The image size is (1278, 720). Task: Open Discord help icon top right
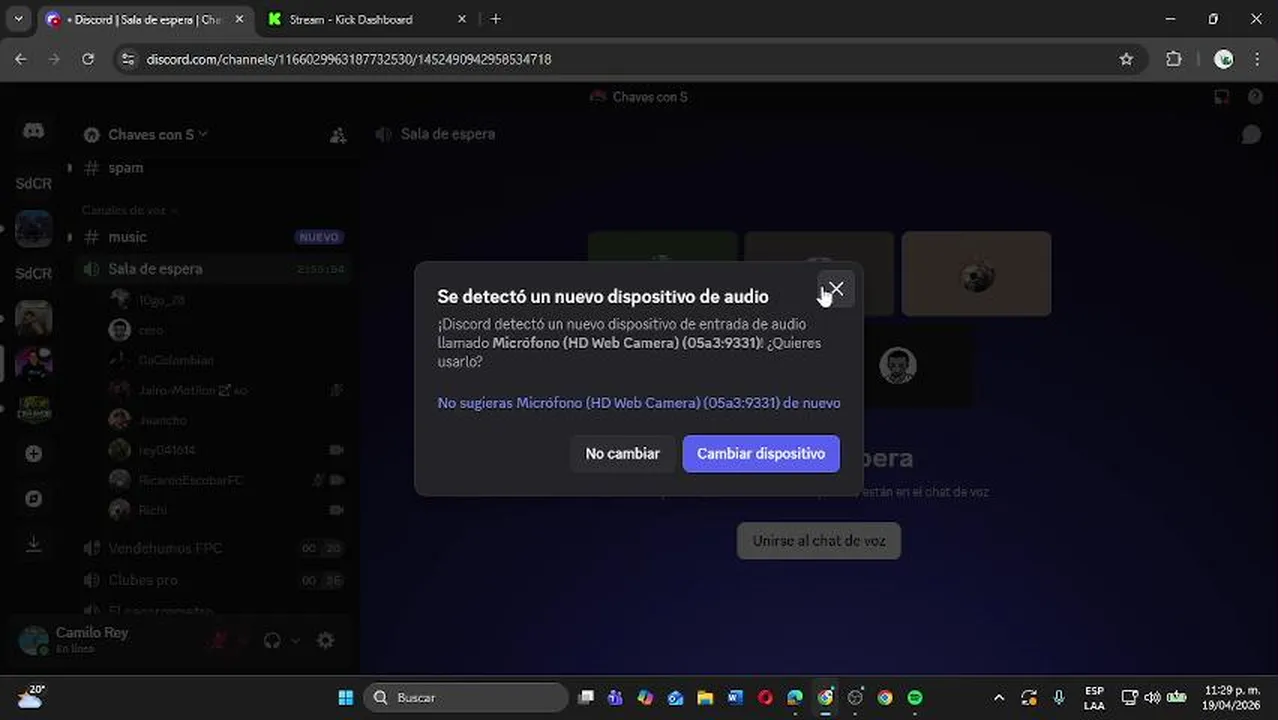click(1255, 97)
